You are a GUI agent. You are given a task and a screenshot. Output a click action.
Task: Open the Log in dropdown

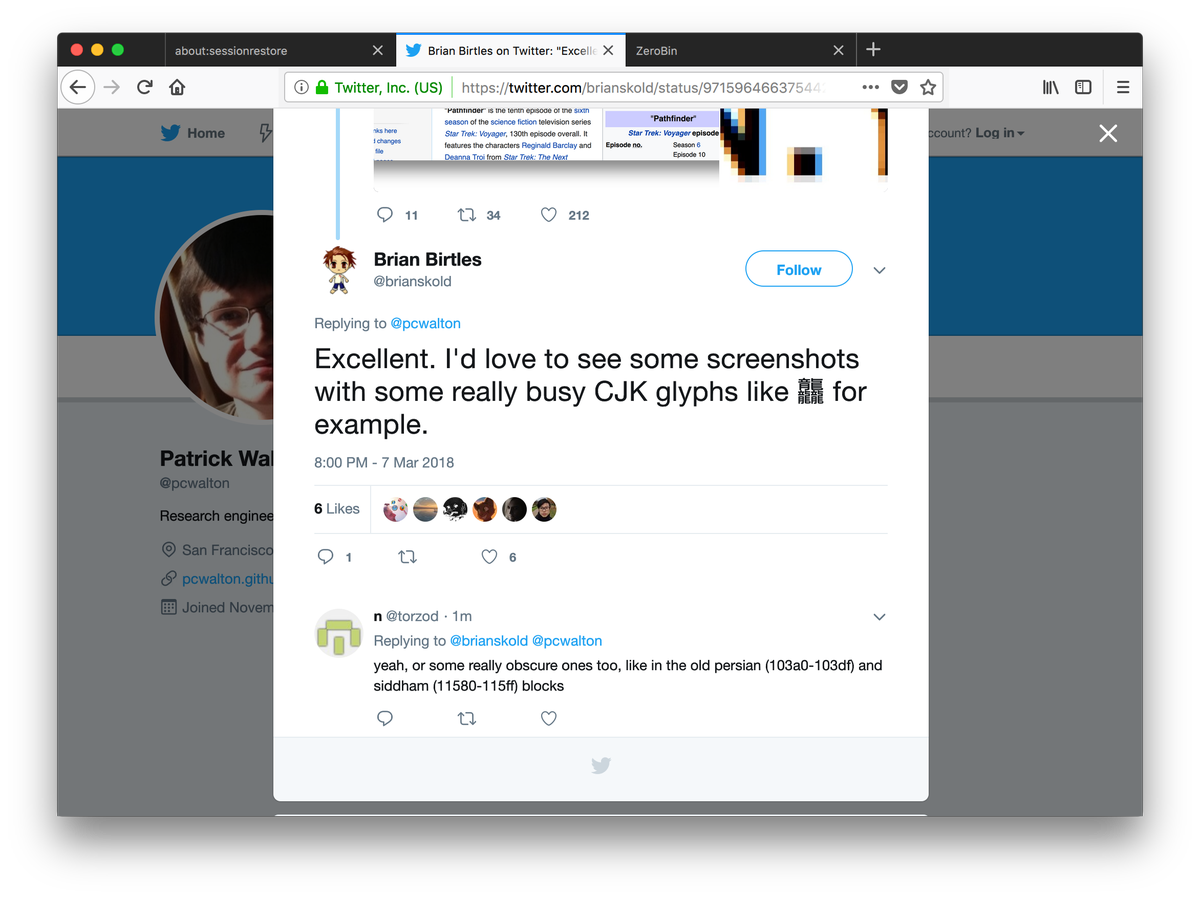click(999, 133)
